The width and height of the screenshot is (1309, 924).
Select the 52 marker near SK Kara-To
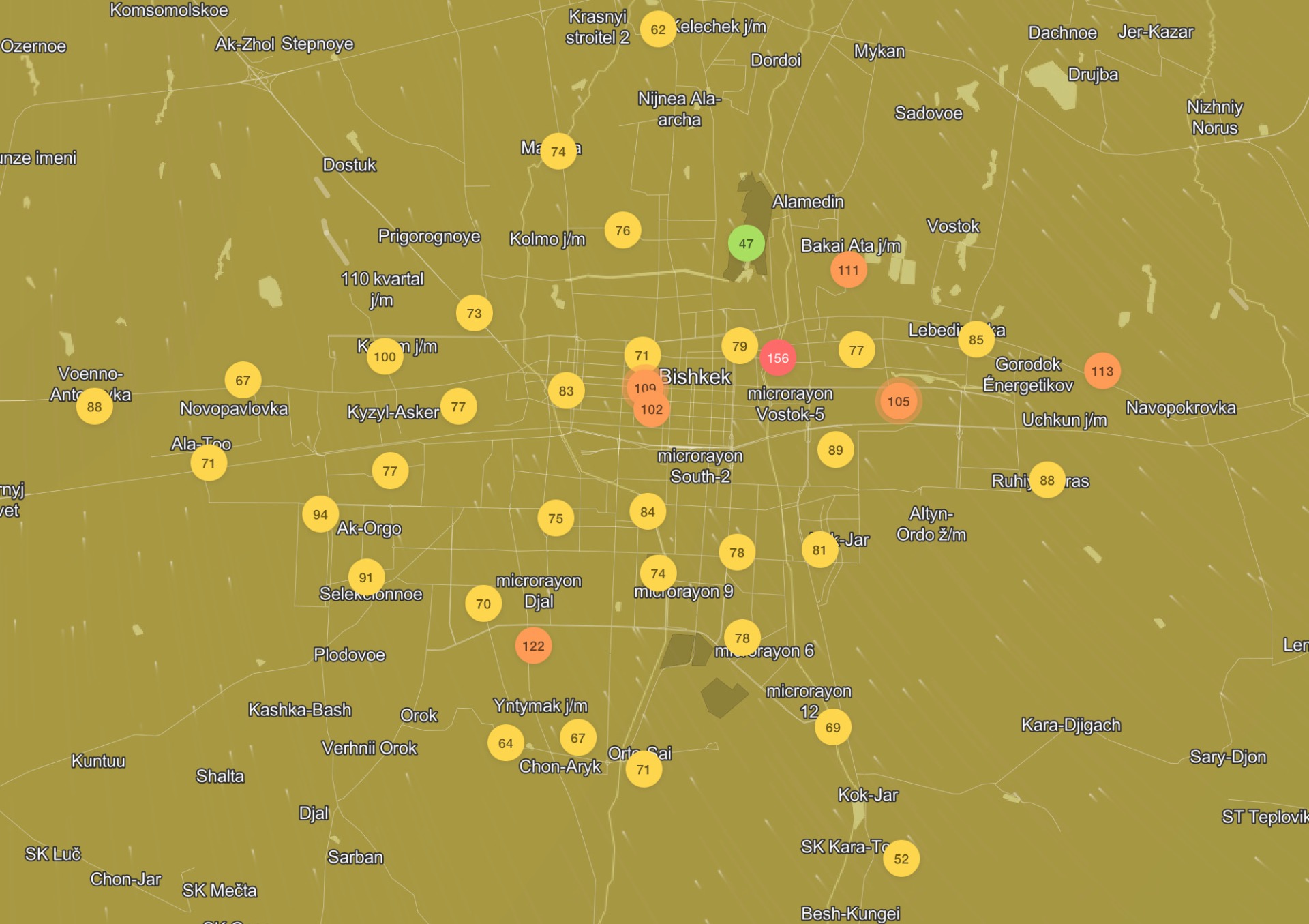[x=901, y=859]
